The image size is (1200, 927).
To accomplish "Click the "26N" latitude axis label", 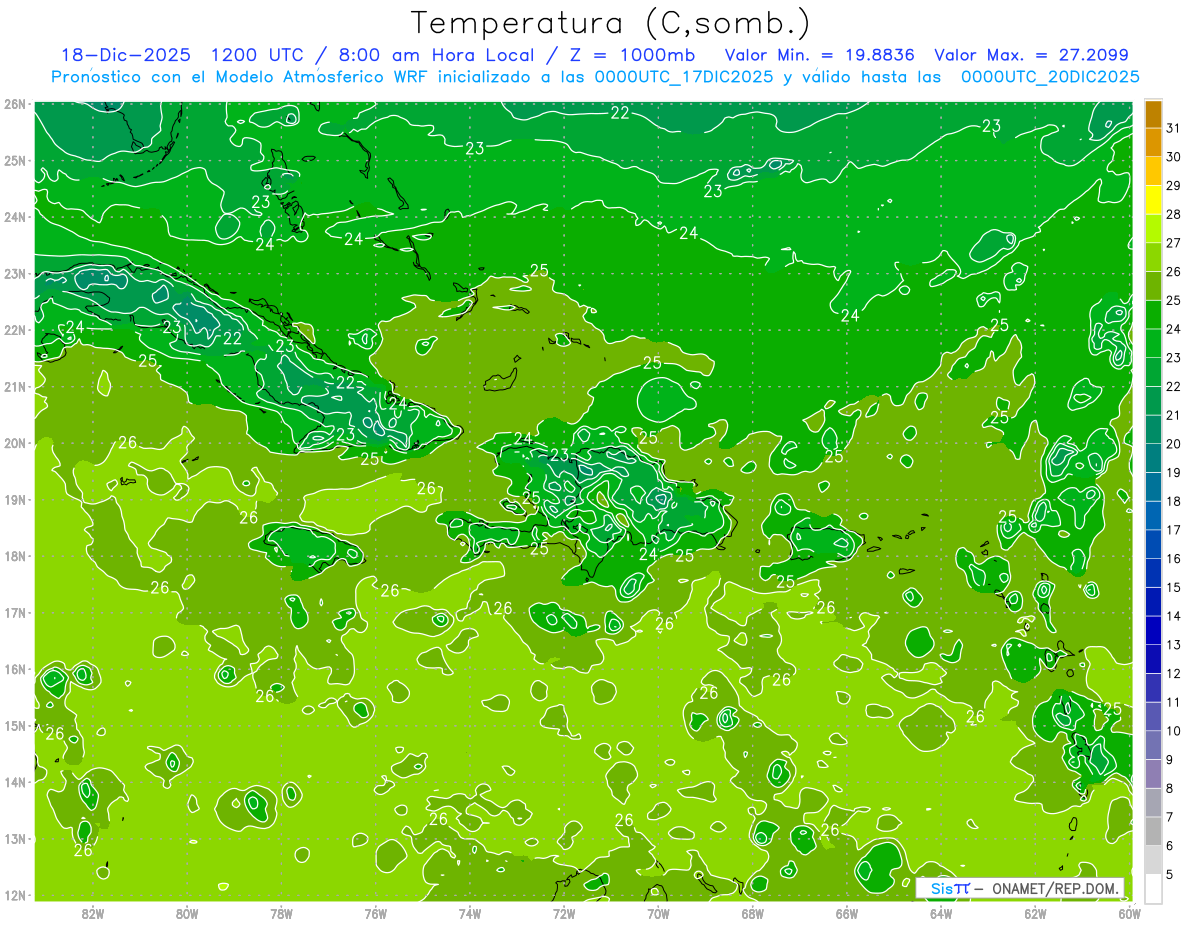I will pyautogui.click(x=15, y=104).
